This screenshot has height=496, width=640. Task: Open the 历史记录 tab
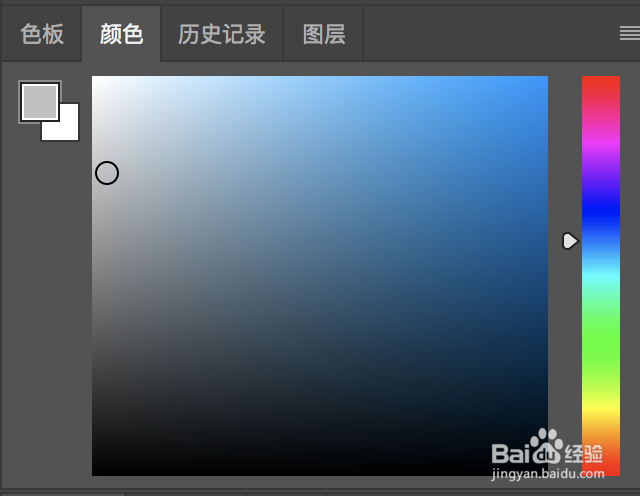click(x=222, y=34)
